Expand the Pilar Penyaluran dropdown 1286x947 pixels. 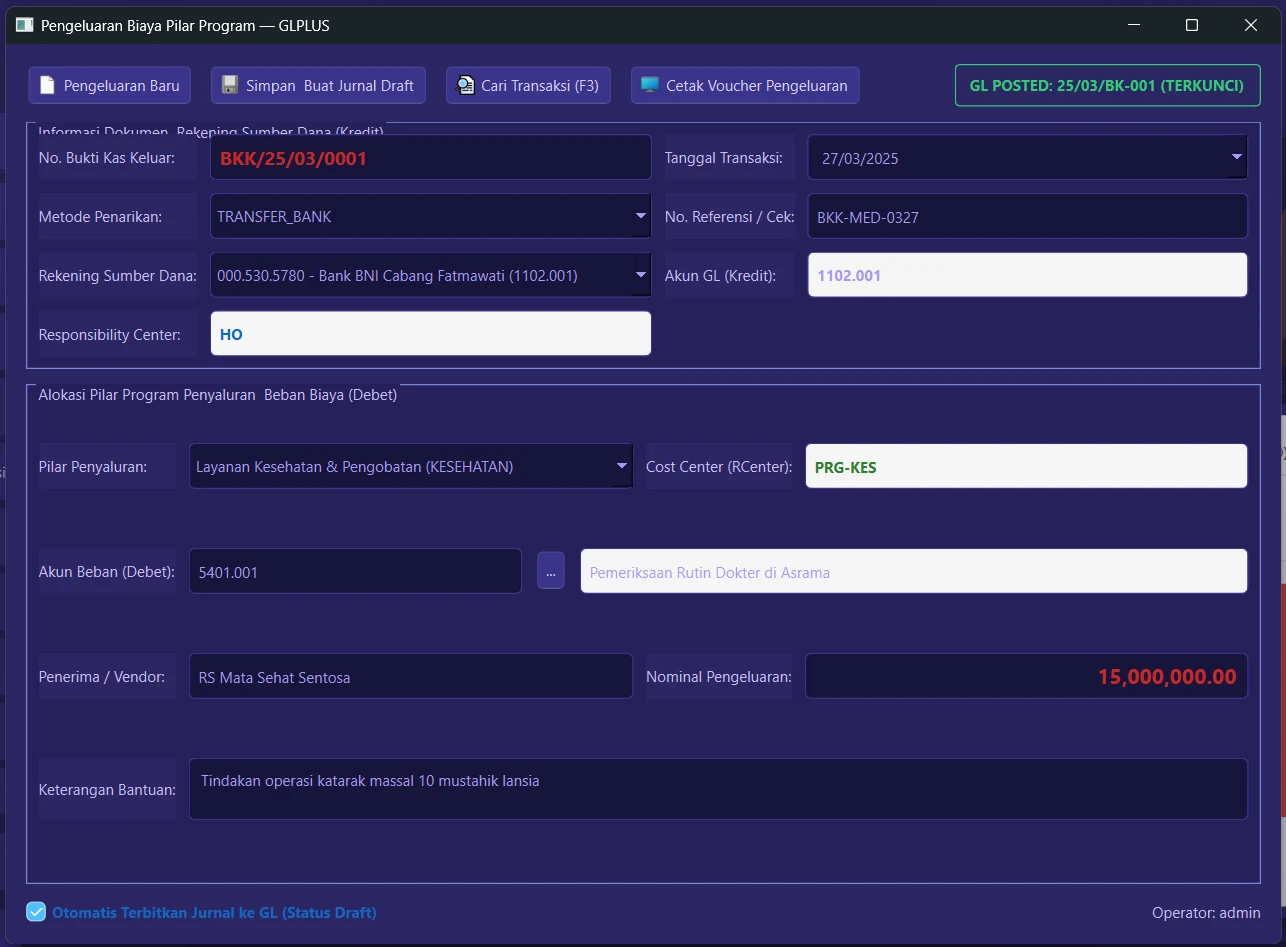coord(622,466)
